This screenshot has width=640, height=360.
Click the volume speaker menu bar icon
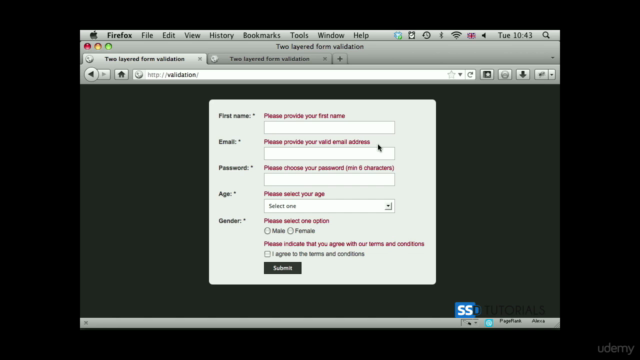(484, 36)
